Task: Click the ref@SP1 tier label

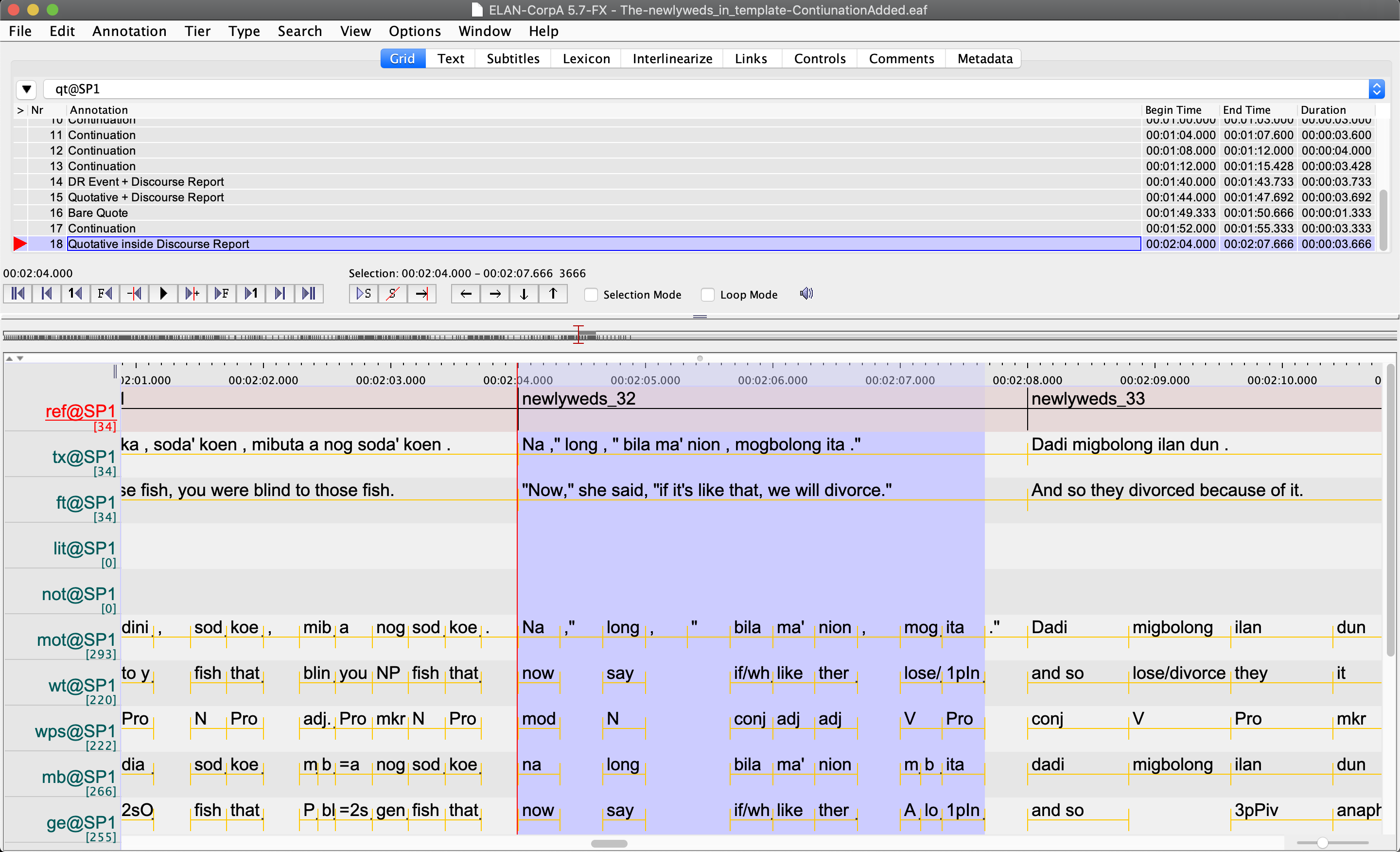Action: tap(80, 411)
